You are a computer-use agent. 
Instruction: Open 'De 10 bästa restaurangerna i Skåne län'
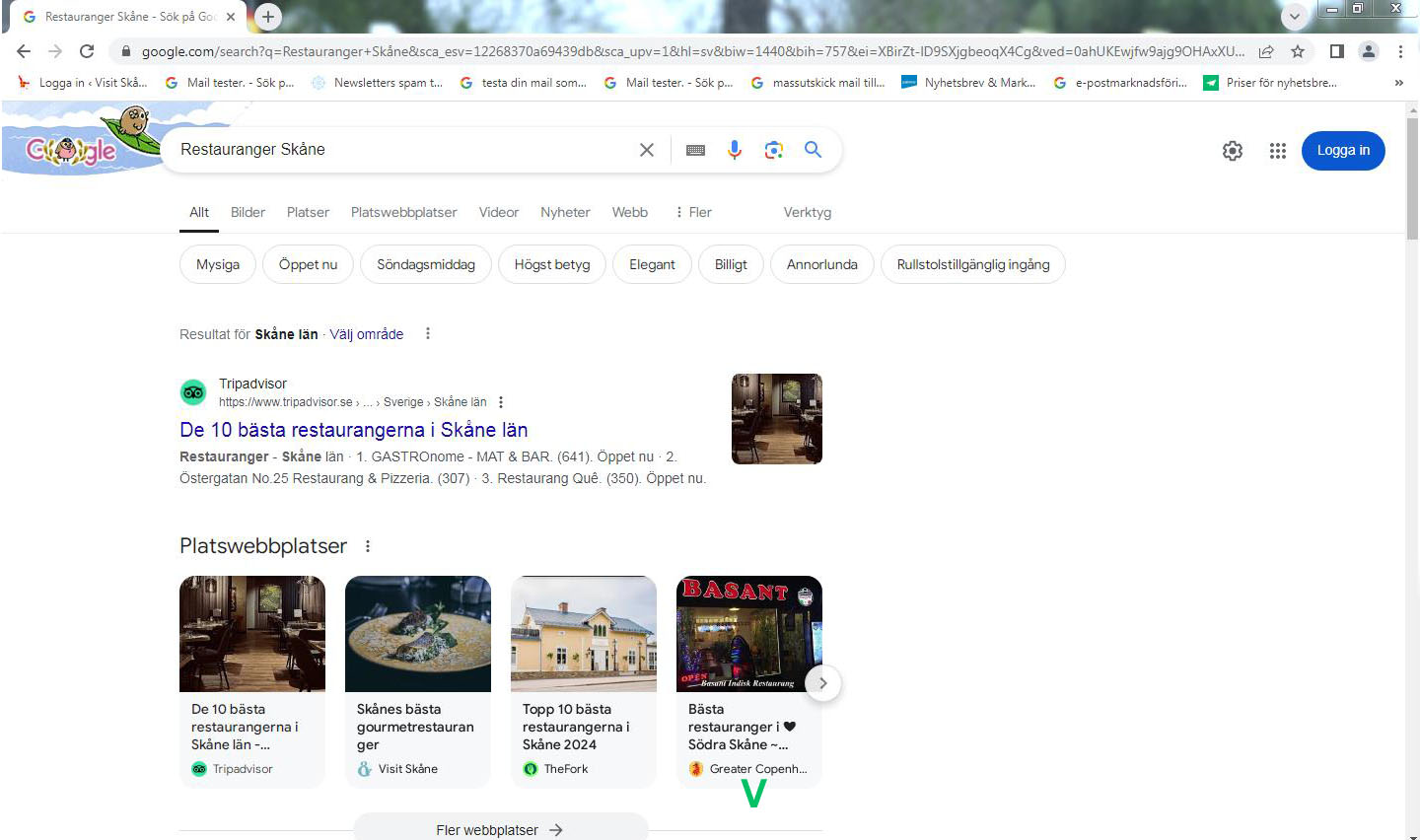click(x=353, y=430)
